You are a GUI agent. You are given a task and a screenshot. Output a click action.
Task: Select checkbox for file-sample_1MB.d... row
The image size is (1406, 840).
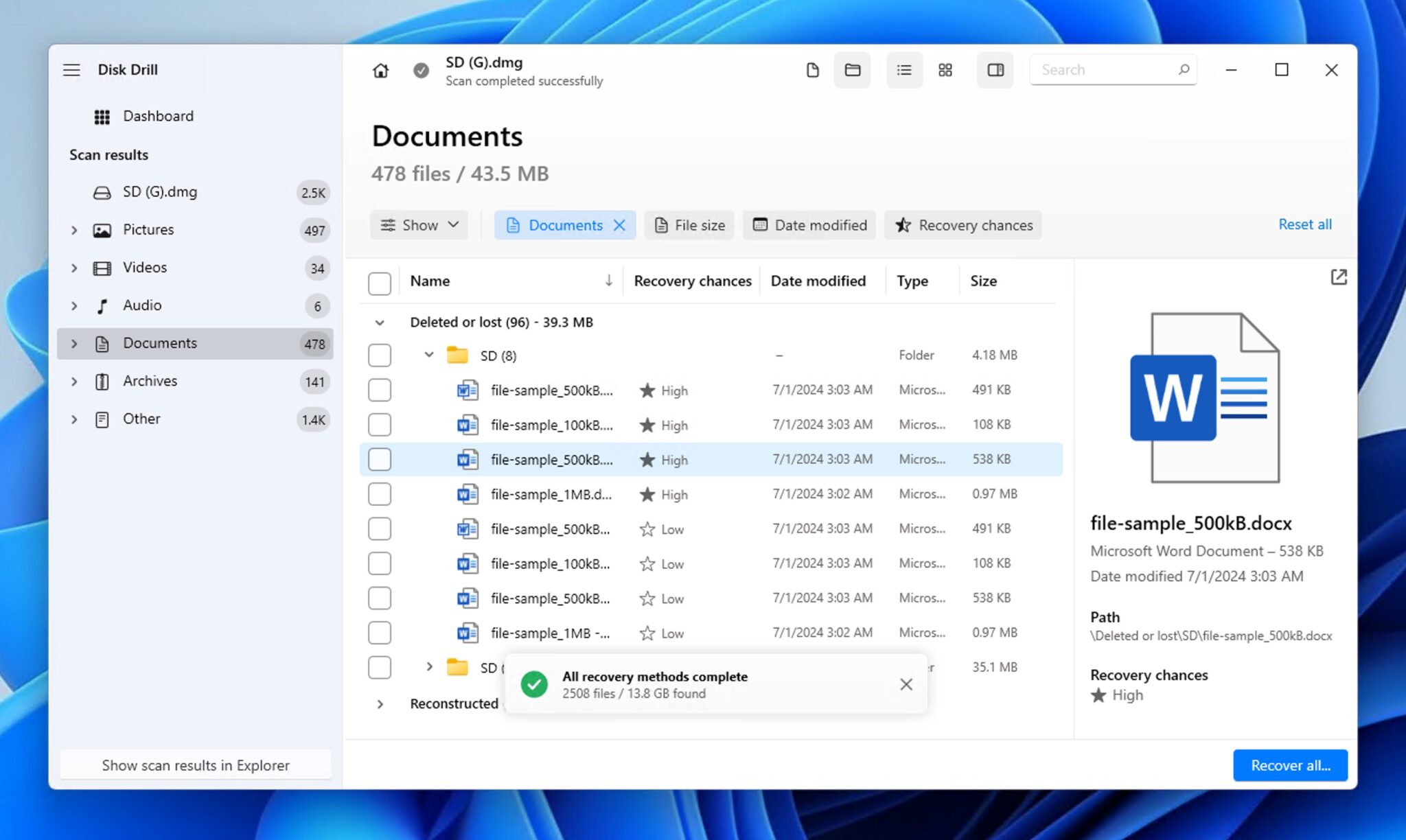pyautogui.click(x=380, y=494)
